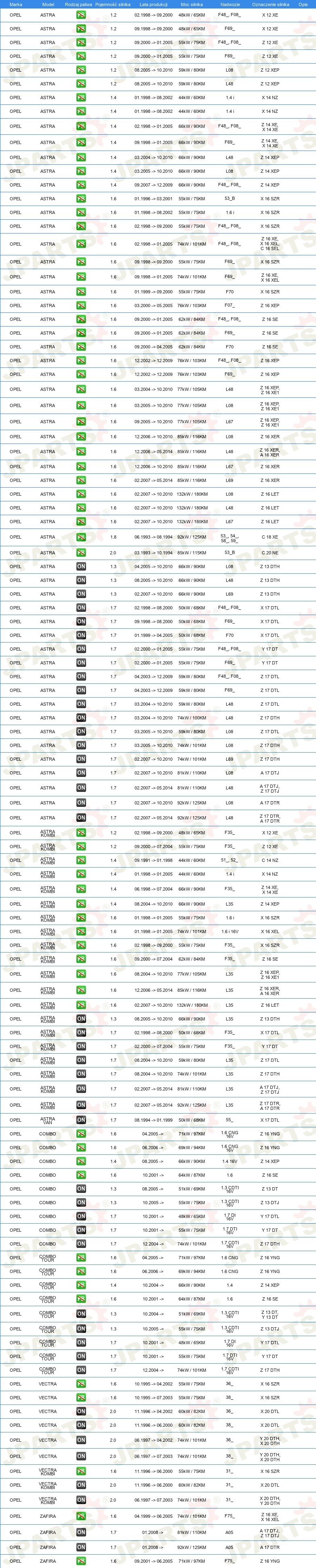Click the 85kW / 115KM power cell
The height and width of the screenshot is (1568, 316).
192,553
